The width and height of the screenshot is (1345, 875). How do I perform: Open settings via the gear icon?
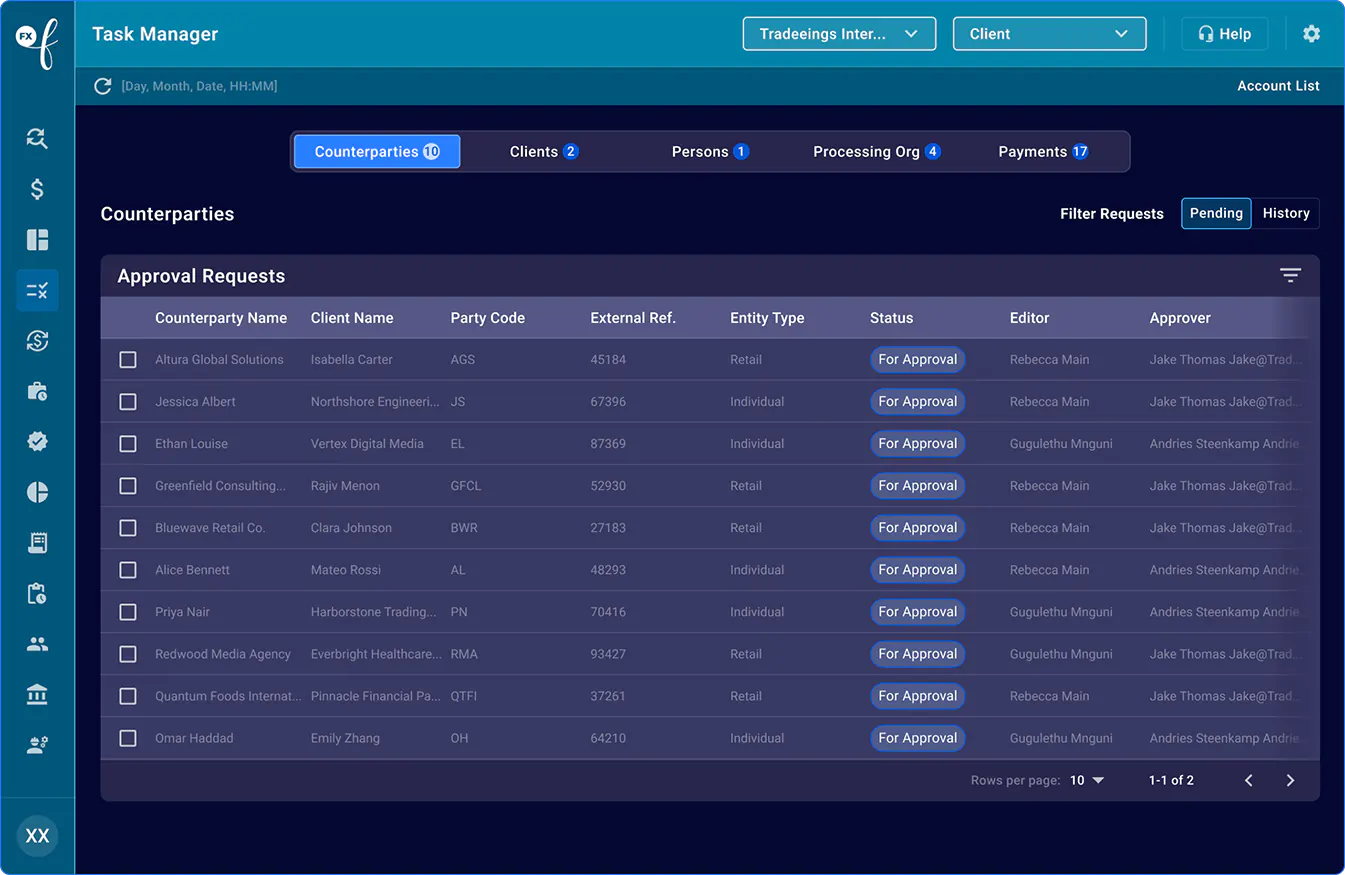point(1311,34)
